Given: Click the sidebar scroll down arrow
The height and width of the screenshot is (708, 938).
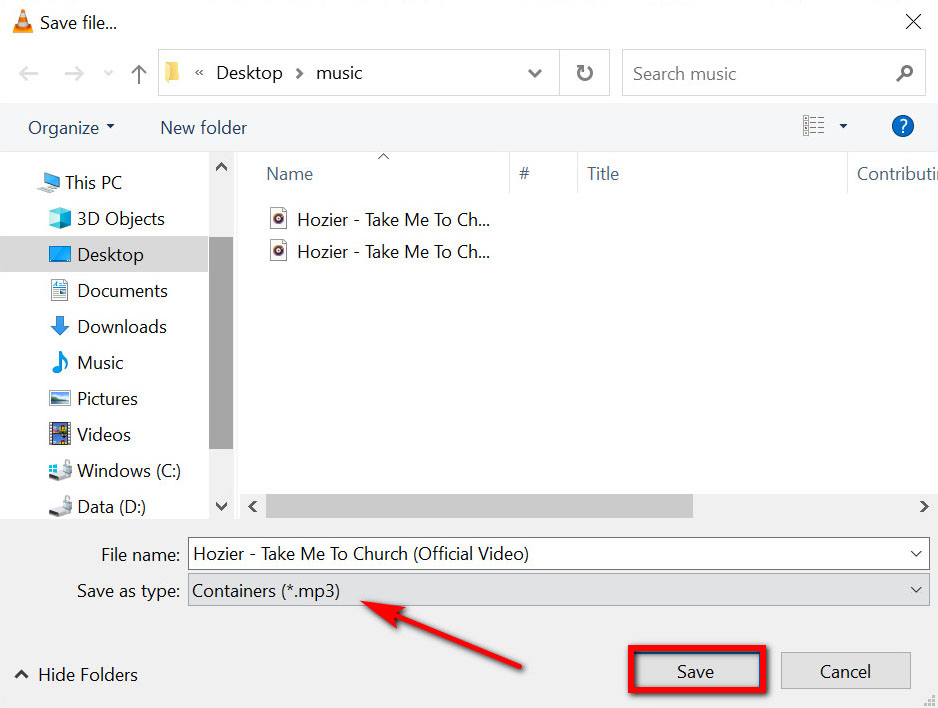Looking at the screenshot, I should (221, 506).
